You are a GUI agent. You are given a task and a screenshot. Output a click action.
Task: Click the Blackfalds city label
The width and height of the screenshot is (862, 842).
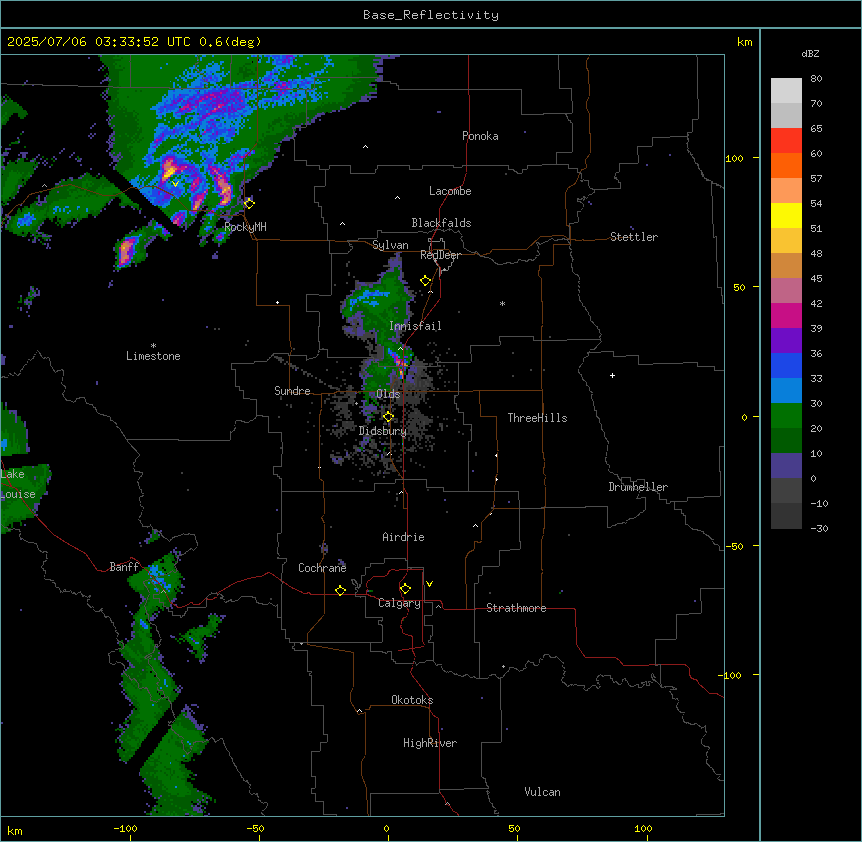coord(441,223)
